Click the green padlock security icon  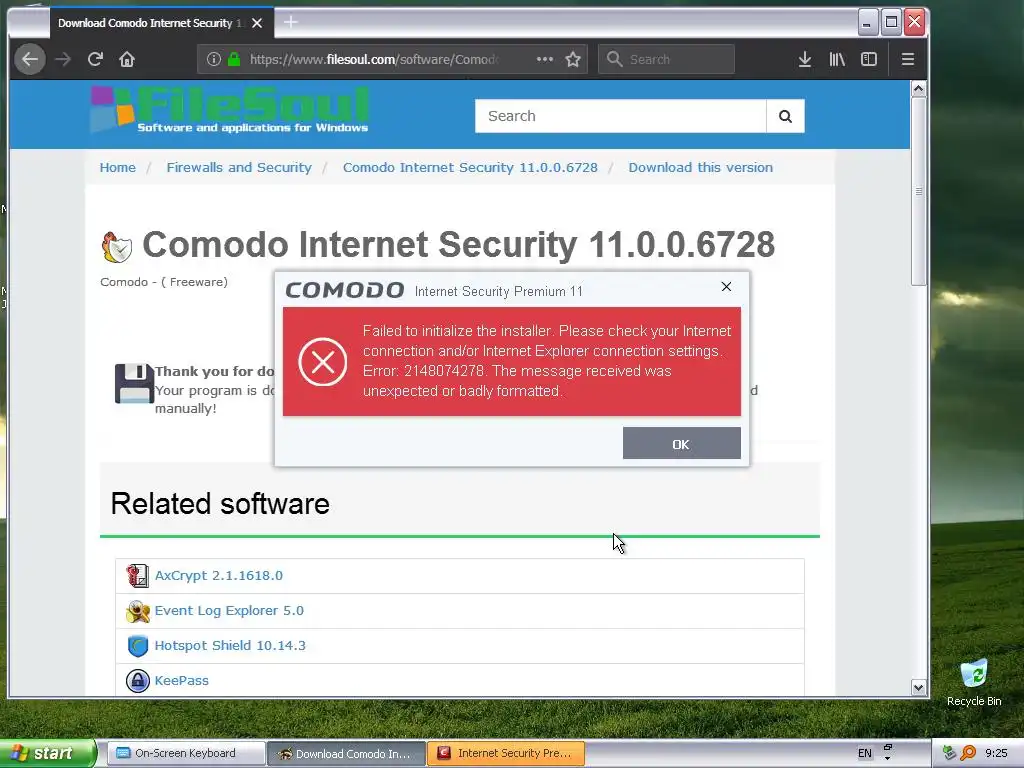pyautogui.click(x=234, y=59)
